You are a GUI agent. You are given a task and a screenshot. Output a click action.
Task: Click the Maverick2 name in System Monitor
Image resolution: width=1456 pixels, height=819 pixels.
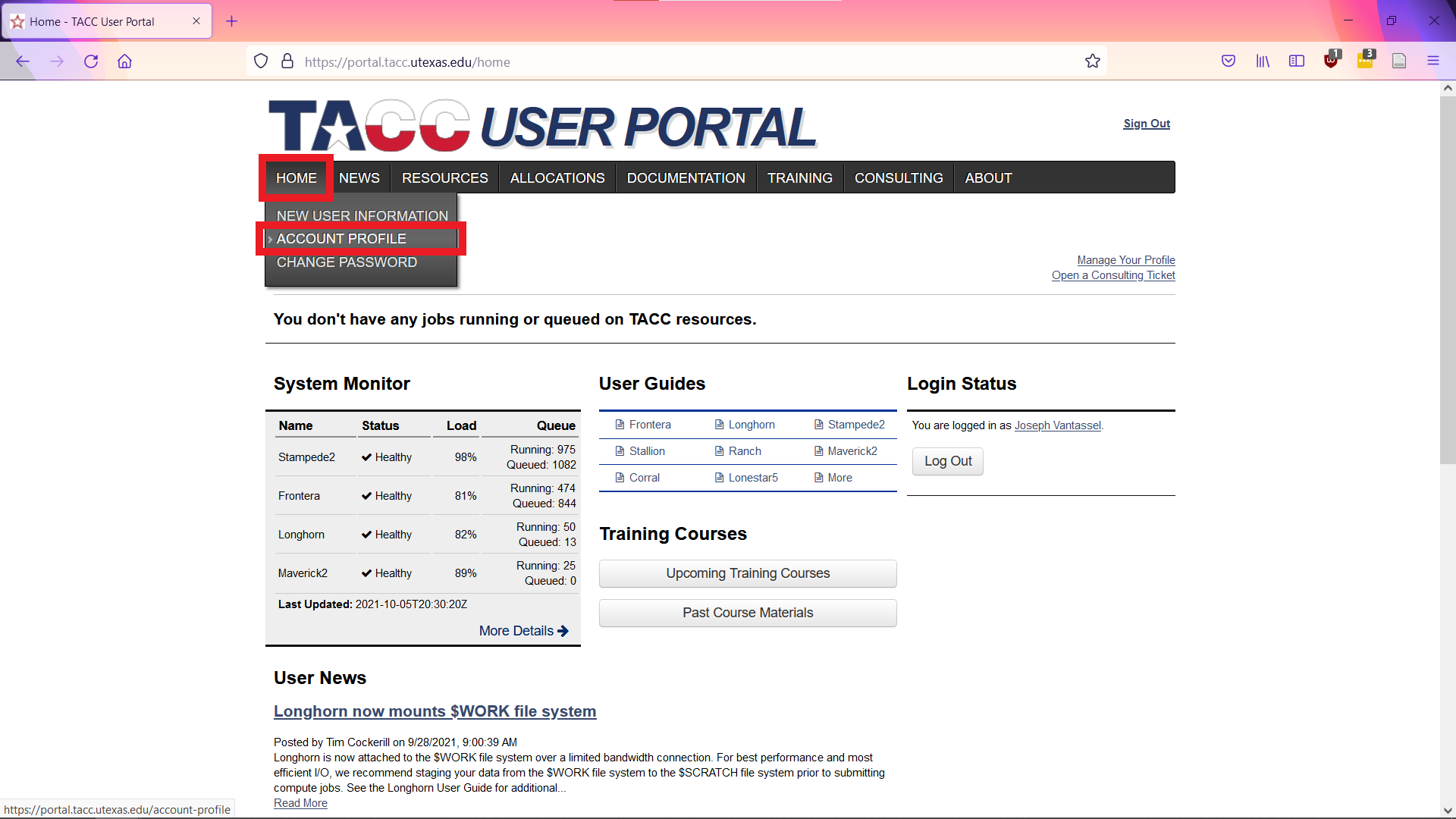click(303, 573)
